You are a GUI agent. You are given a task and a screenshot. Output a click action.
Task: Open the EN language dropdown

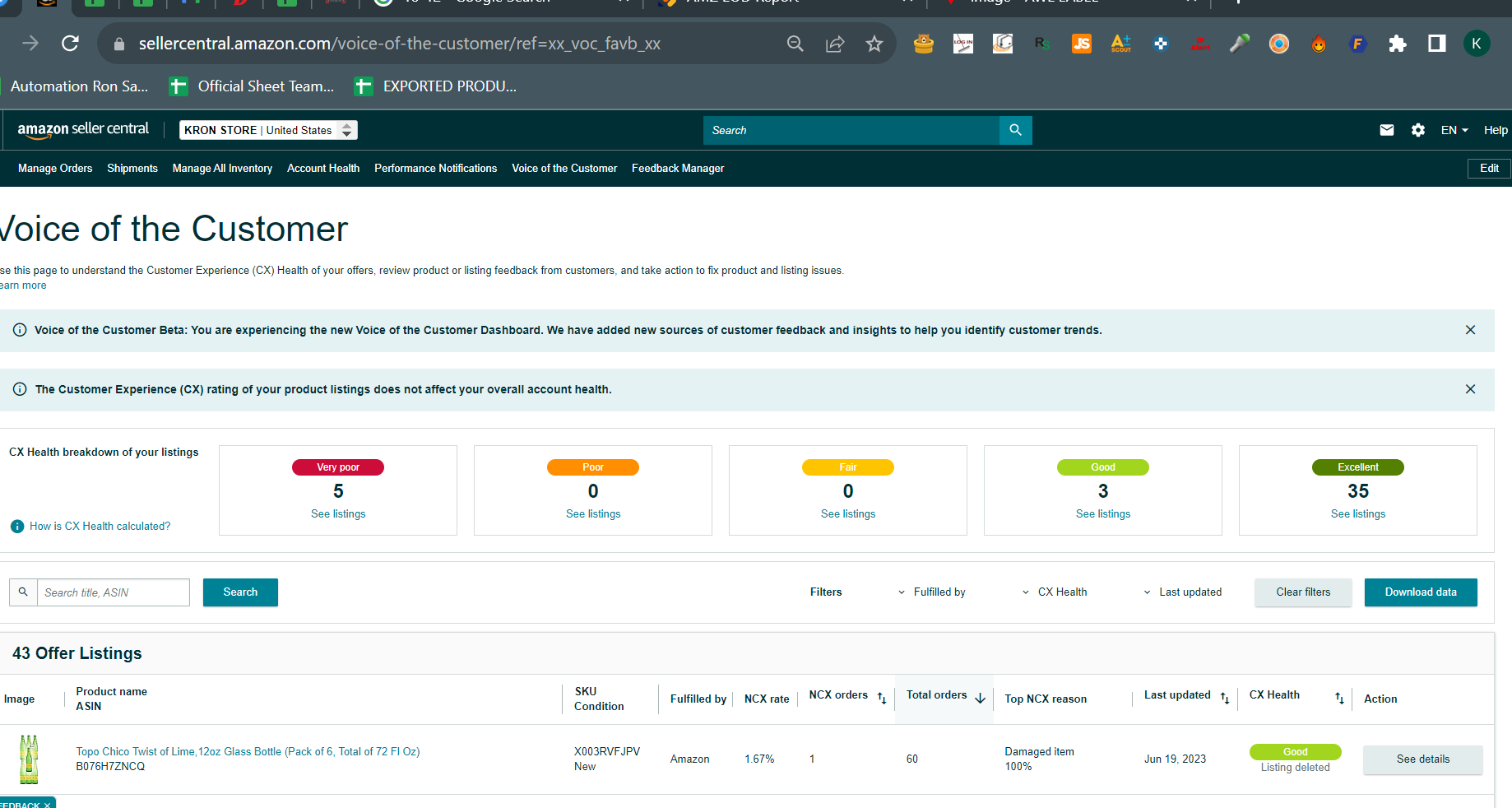pos(1454,130)
